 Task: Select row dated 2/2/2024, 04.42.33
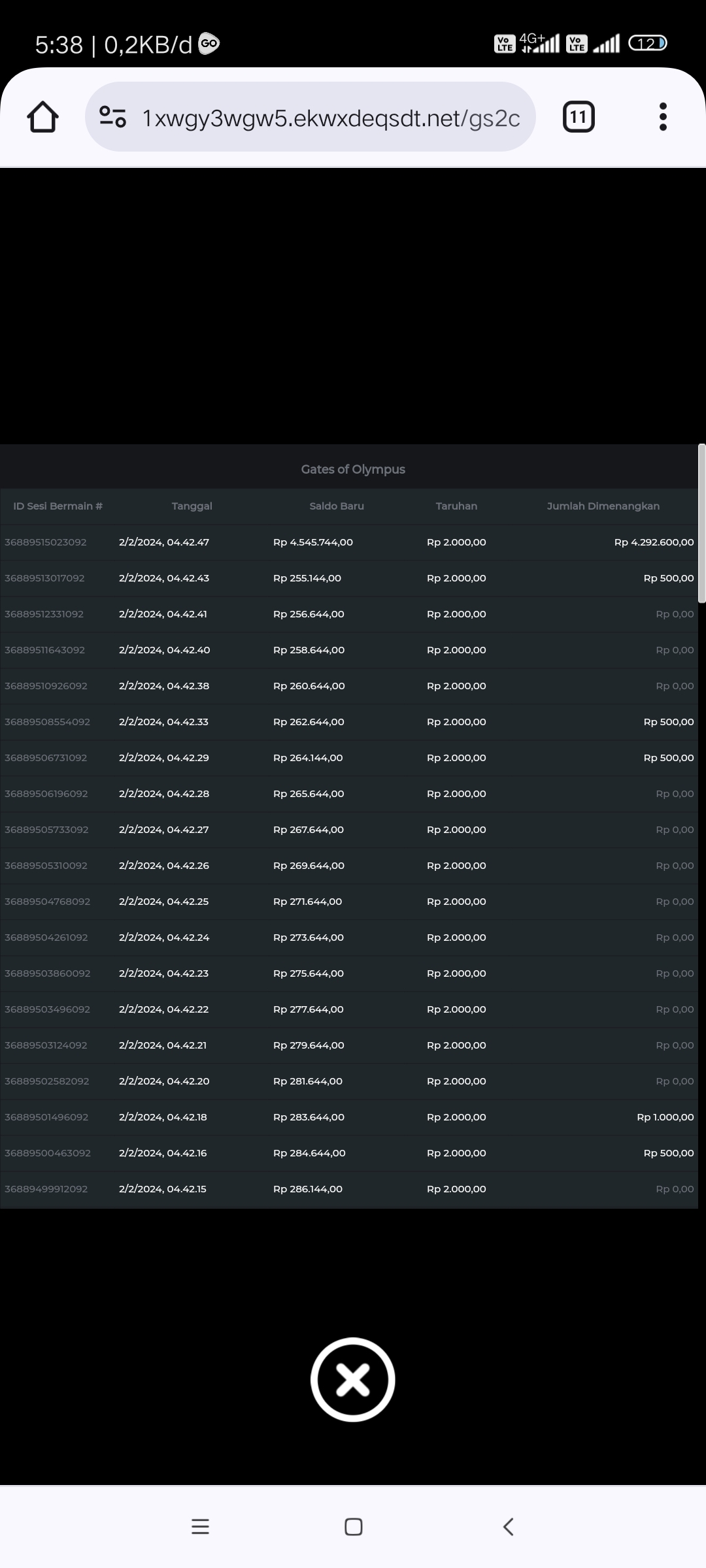(163, 722)
